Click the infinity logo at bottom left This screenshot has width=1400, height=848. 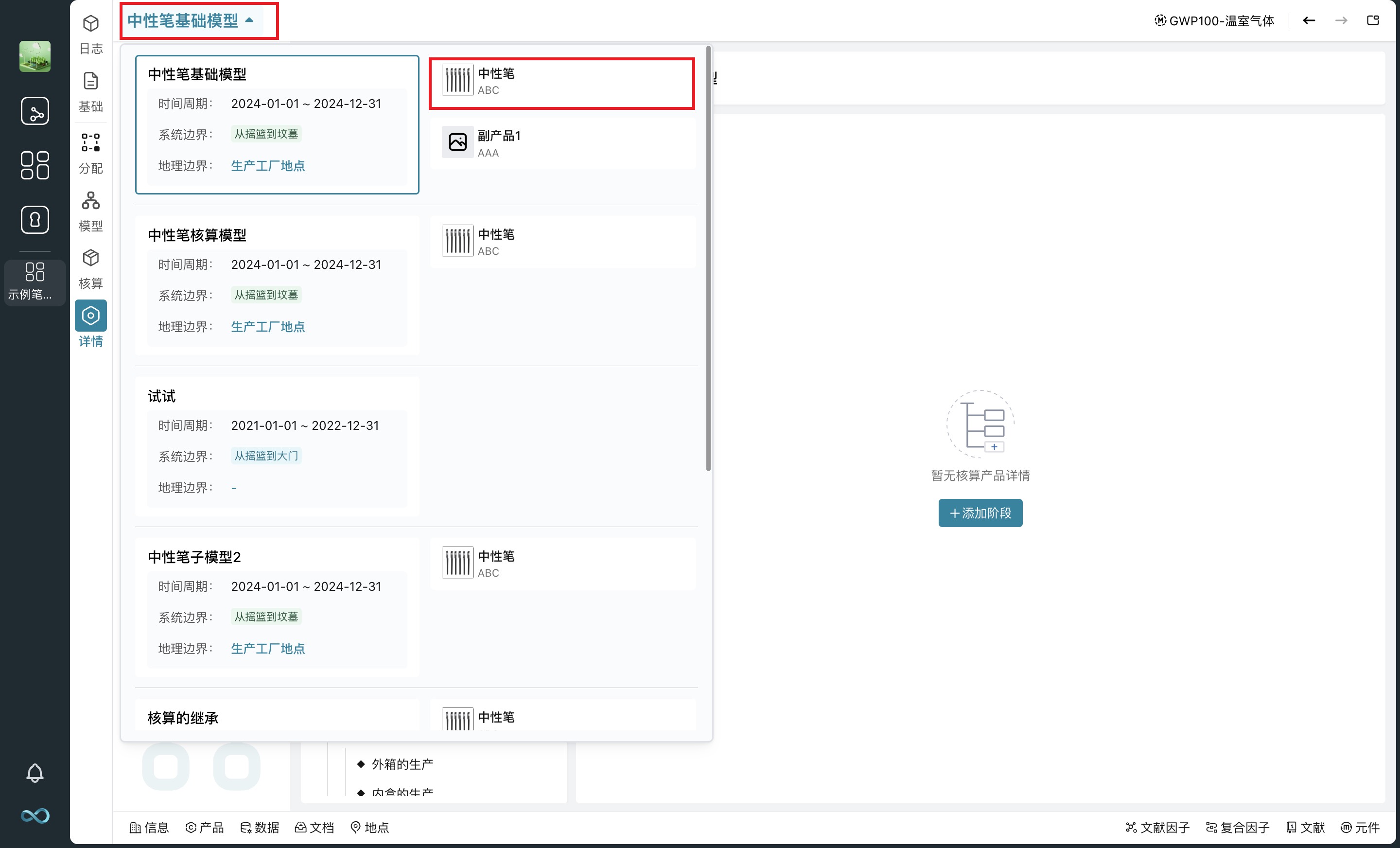[35, 815]
